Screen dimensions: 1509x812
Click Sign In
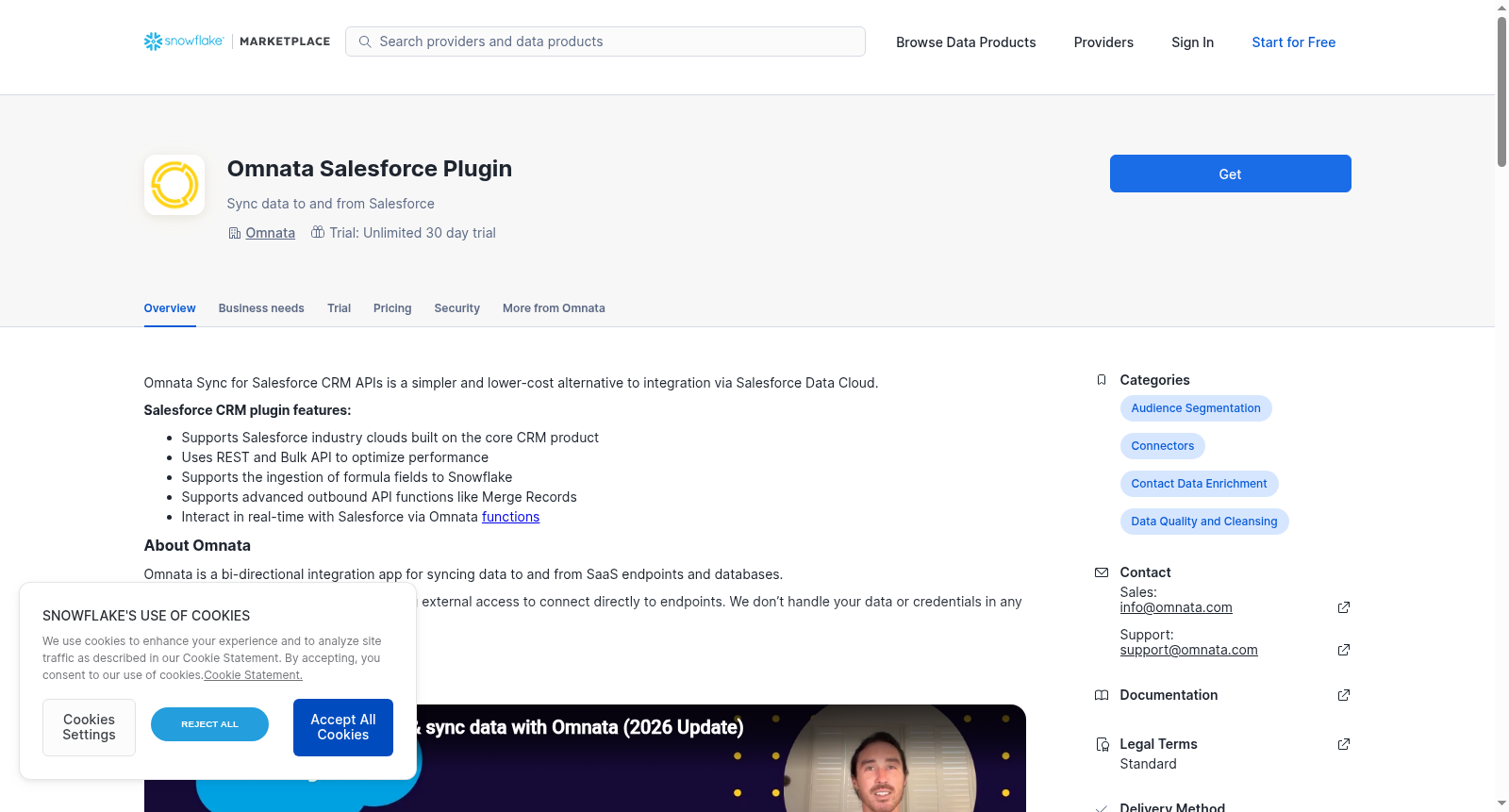pos(1192,42)
